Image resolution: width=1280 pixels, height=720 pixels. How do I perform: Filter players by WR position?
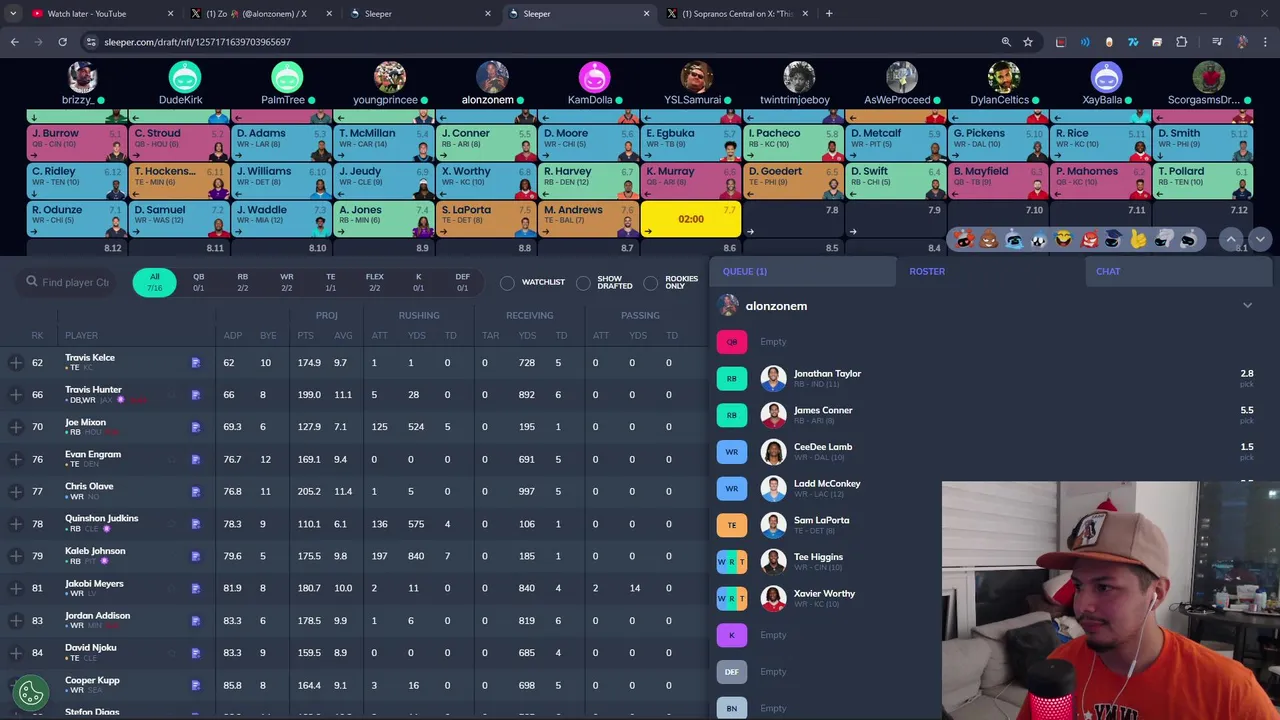286,282
